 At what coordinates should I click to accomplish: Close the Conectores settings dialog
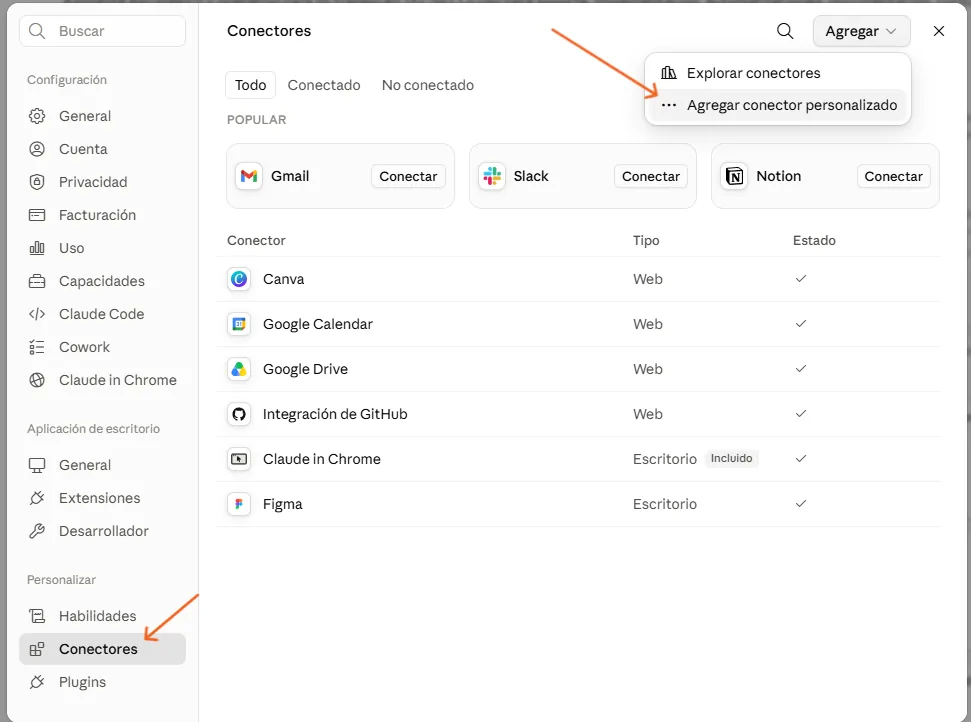939,31
